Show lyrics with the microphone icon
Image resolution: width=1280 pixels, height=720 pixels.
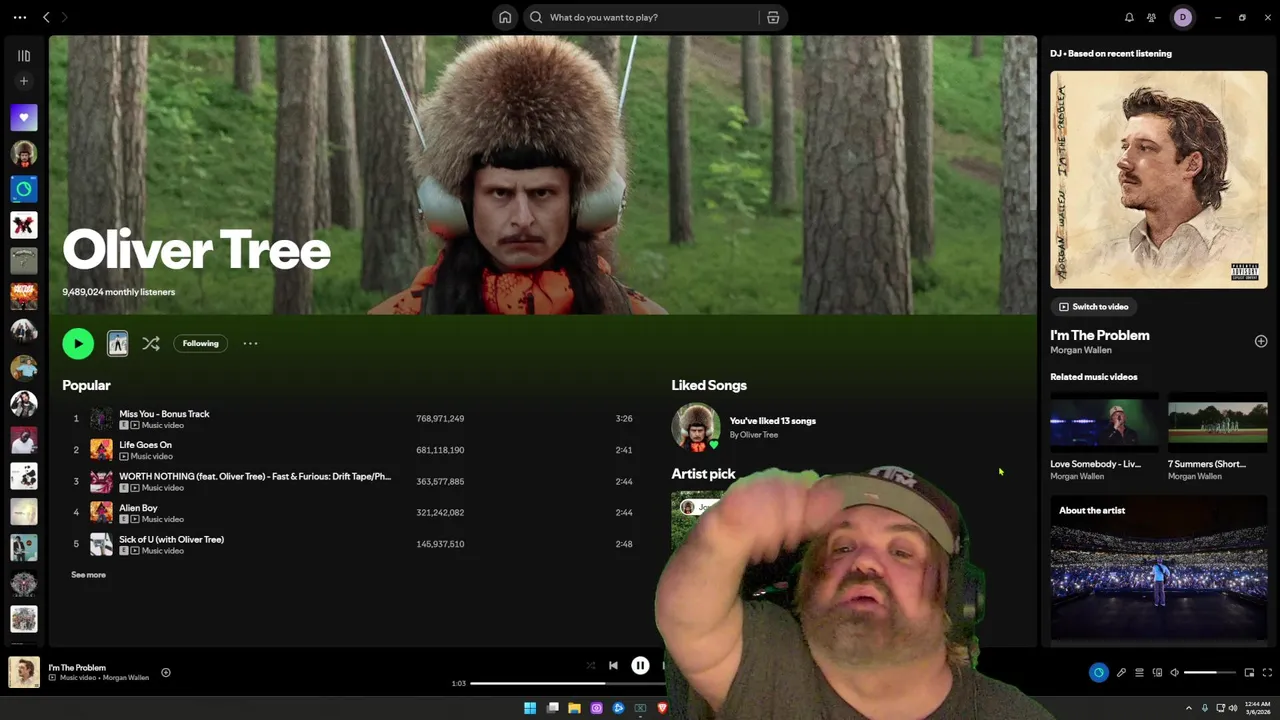(1121, 672)
